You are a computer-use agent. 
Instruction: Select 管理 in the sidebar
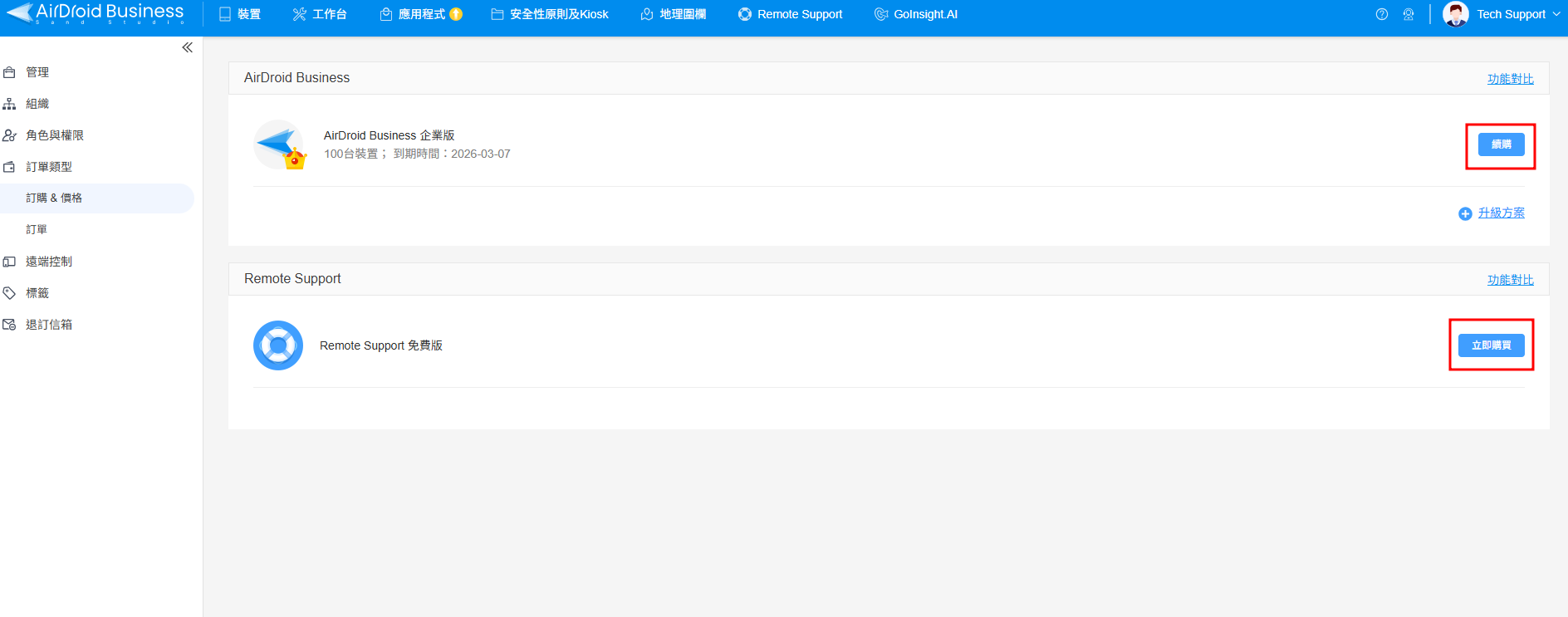(x=37, y=72)
